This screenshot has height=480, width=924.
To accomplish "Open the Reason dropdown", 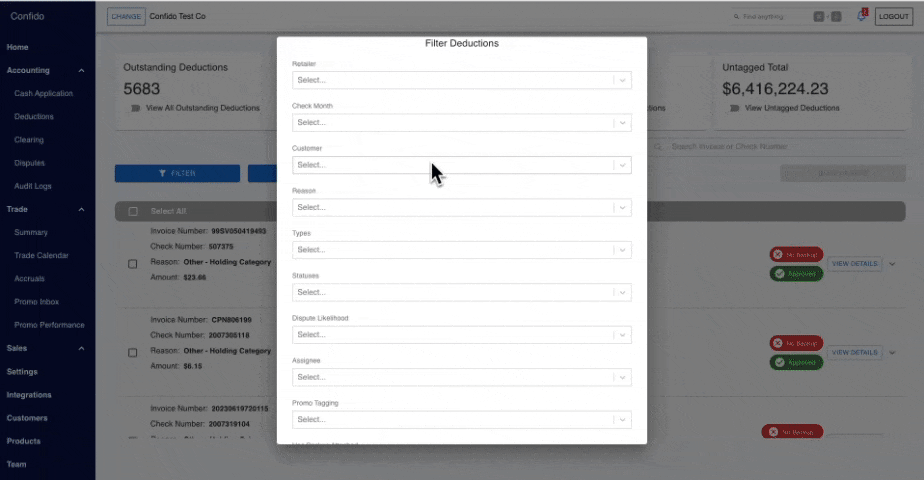I will 461,207.
